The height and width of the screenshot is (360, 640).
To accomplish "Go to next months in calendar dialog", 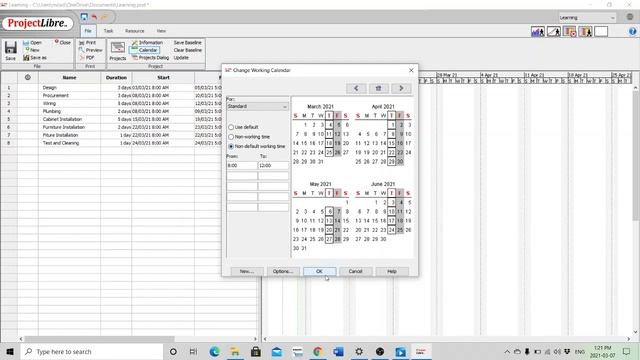I will [401, 88].
